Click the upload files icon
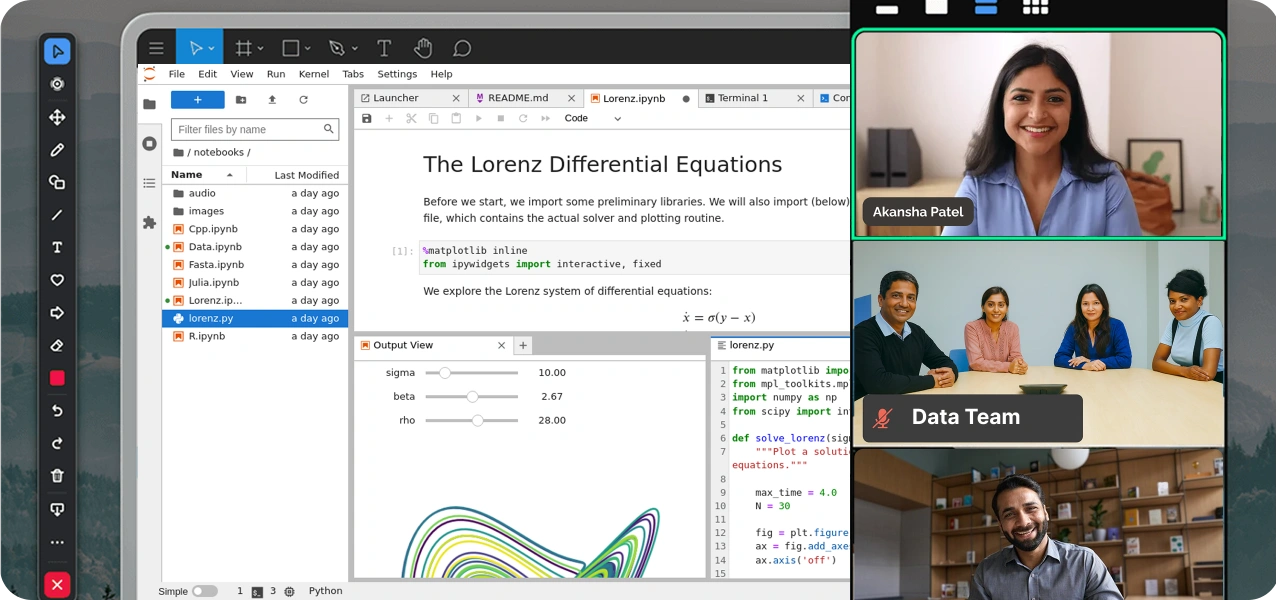Image resolution: width=1280 pixels, height=600 pixels. (272, 100)
